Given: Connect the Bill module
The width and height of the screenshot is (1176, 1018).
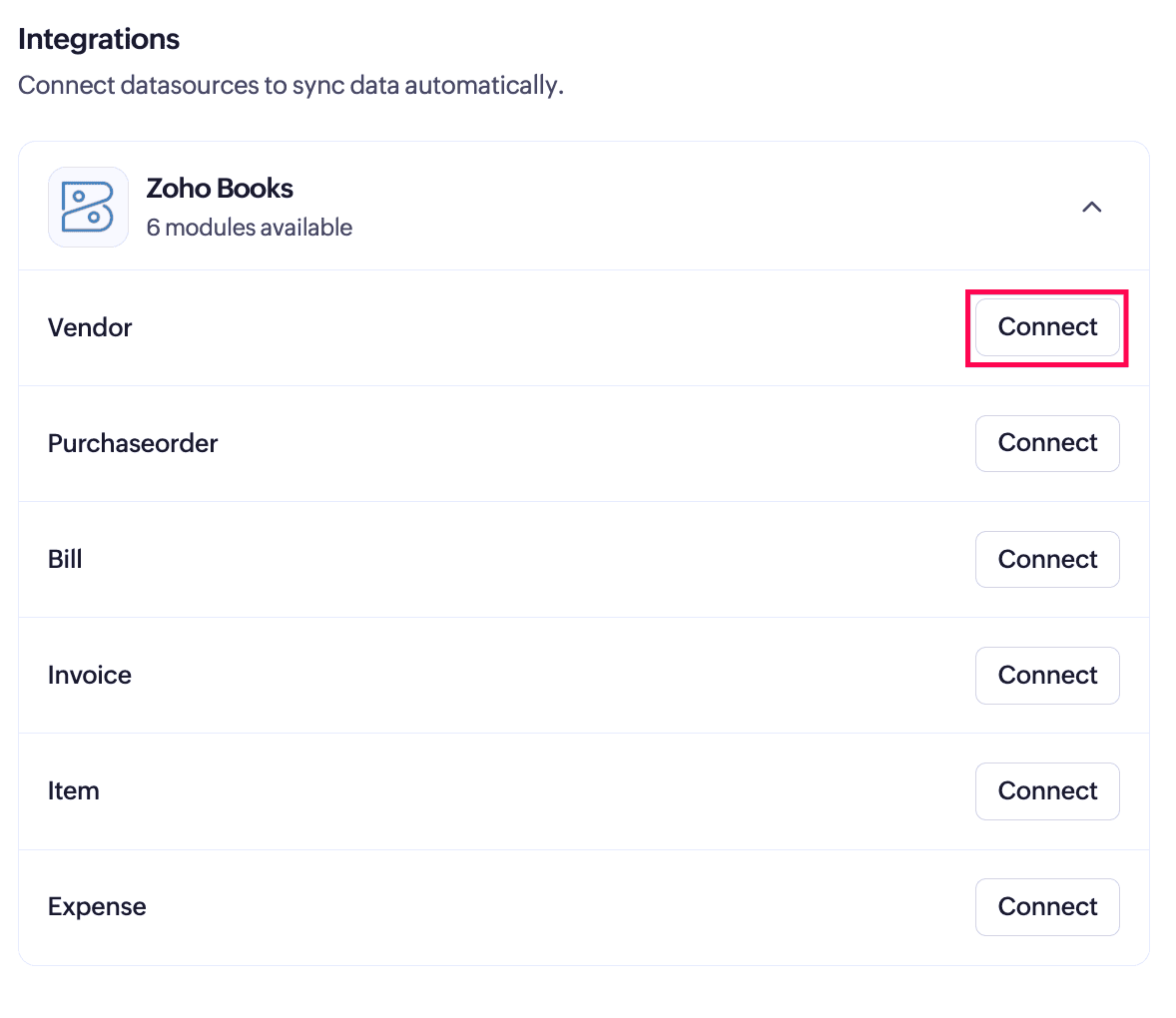Looking at the screenshot, I should 1047,559.
